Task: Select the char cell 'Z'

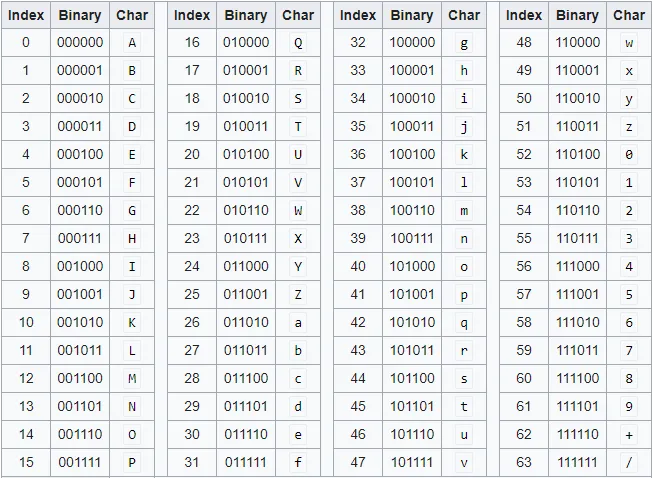Action: point(298,294)
